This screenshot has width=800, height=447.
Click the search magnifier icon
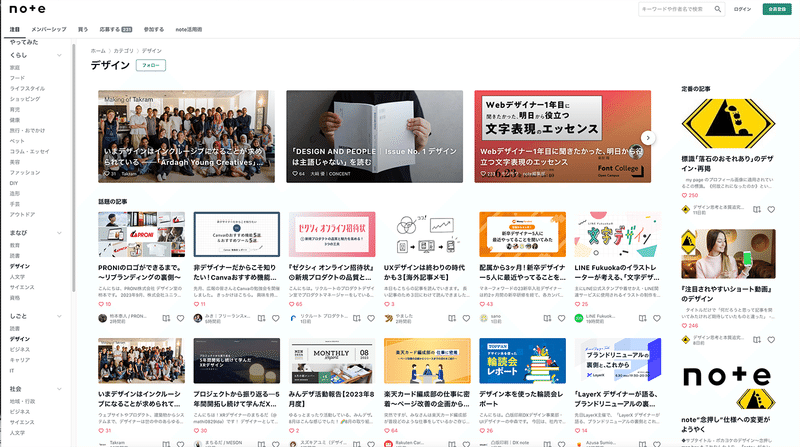click(x=717, y=9)
